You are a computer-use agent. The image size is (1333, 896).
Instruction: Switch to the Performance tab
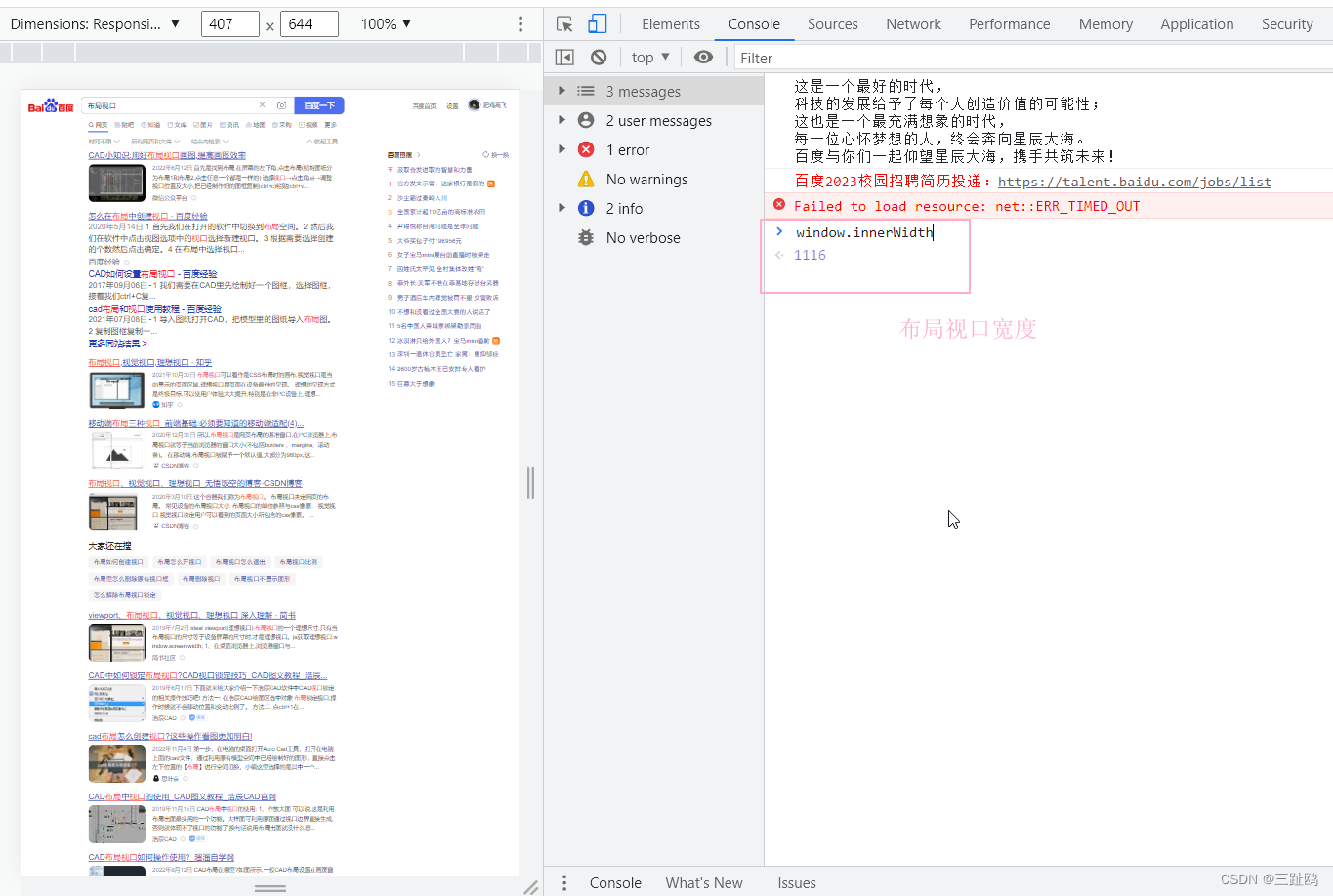pyautogui.click(x=1010, y=24)
